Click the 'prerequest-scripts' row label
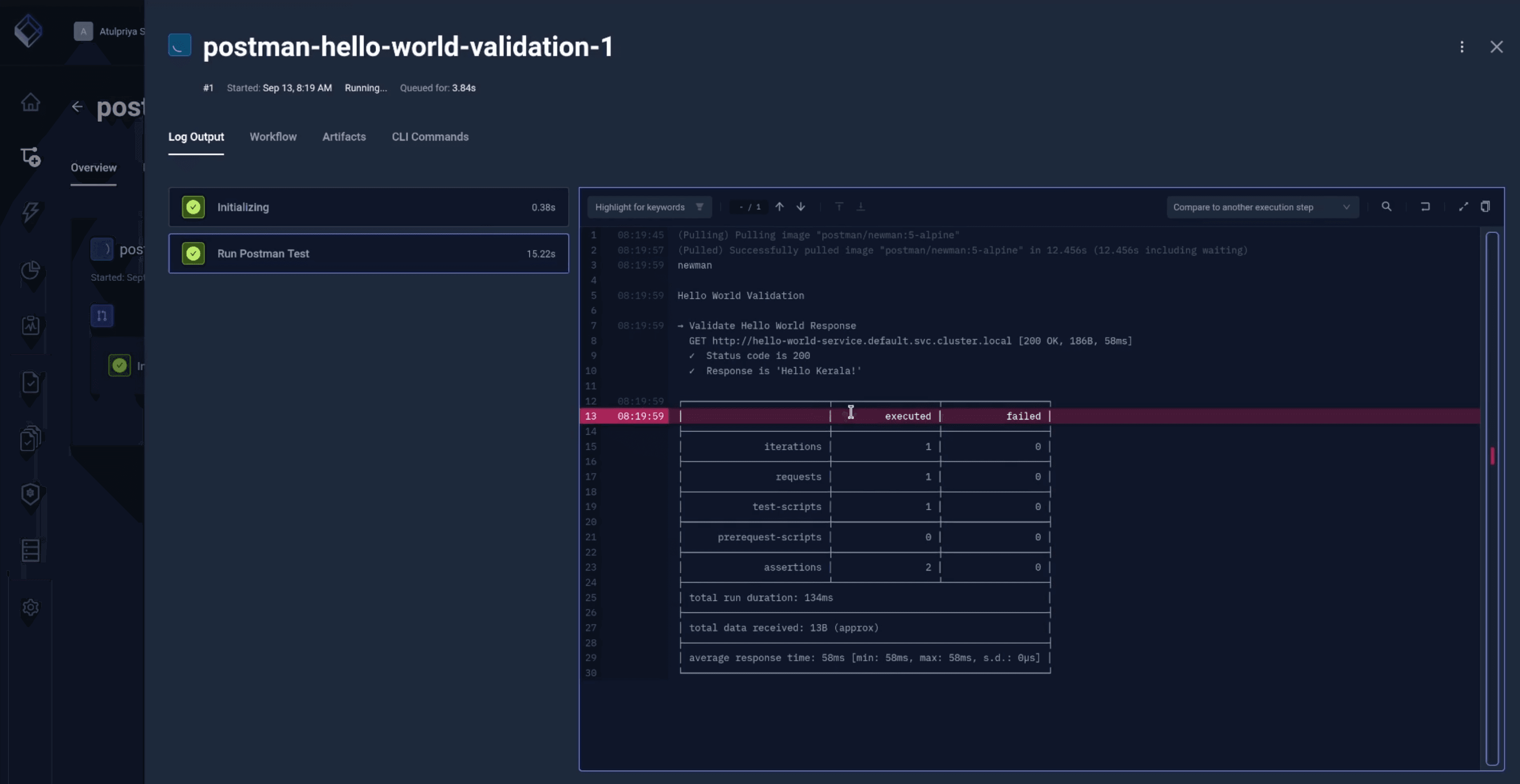1520x784 pixels. 769,537
